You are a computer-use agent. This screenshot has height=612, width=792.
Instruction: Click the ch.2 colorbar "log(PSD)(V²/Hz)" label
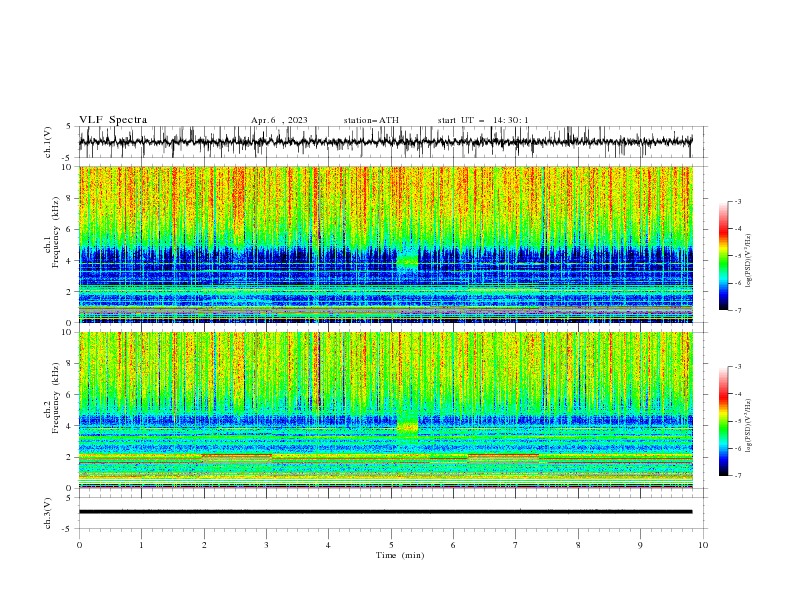tap(748, 426)
